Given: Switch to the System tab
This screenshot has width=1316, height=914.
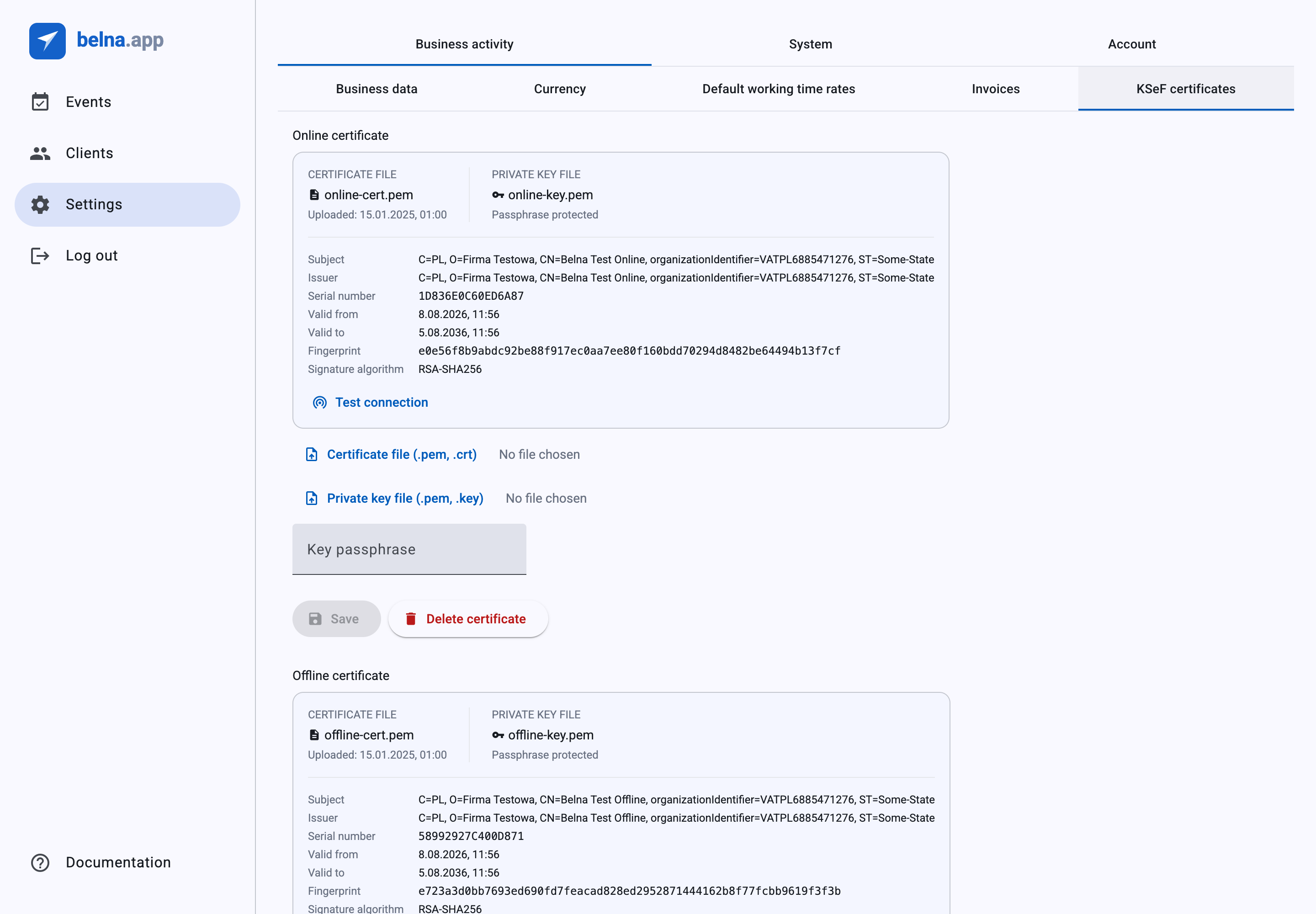Looking at the screenshot, I should [x=810, y=44].
